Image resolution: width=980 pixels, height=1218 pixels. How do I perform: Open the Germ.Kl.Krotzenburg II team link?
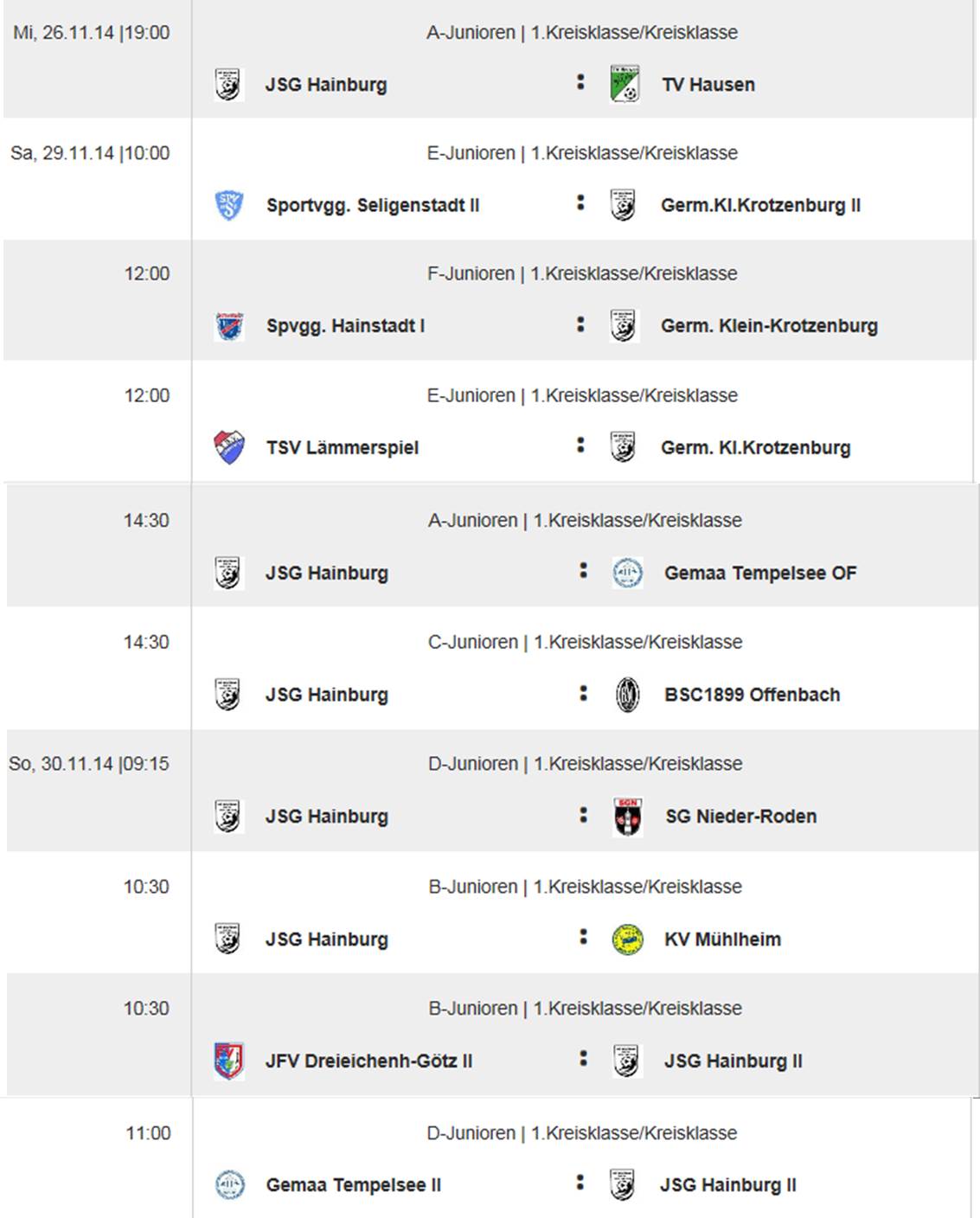click(x=760, y=206)
